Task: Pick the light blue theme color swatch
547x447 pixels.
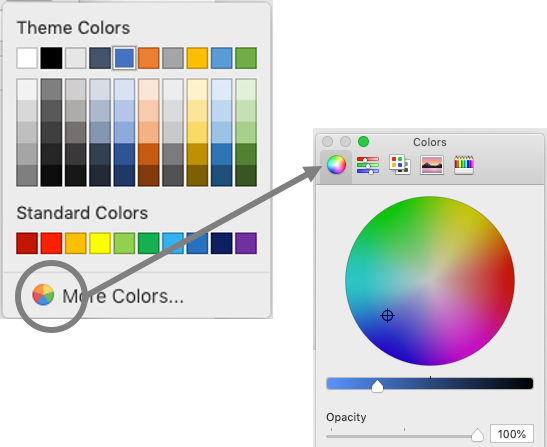Action: (222, 58)
